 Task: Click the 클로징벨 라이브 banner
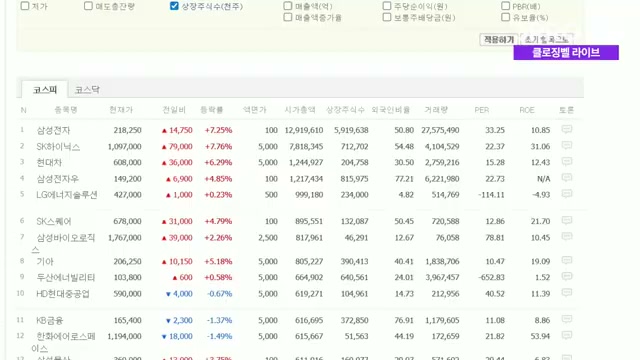point(566,52)
